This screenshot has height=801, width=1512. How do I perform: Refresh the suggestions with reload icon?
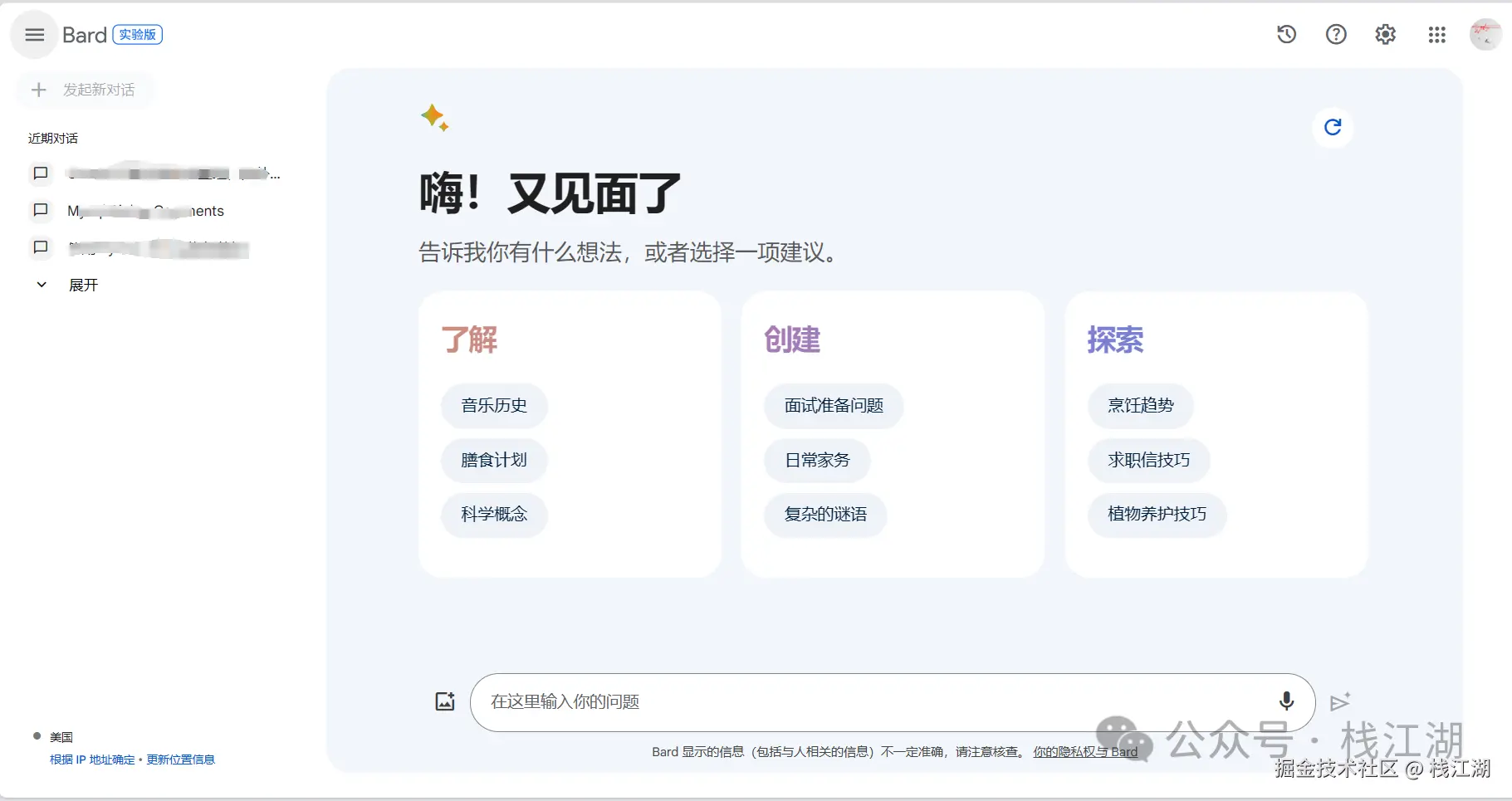click(x=1333, y=127)
